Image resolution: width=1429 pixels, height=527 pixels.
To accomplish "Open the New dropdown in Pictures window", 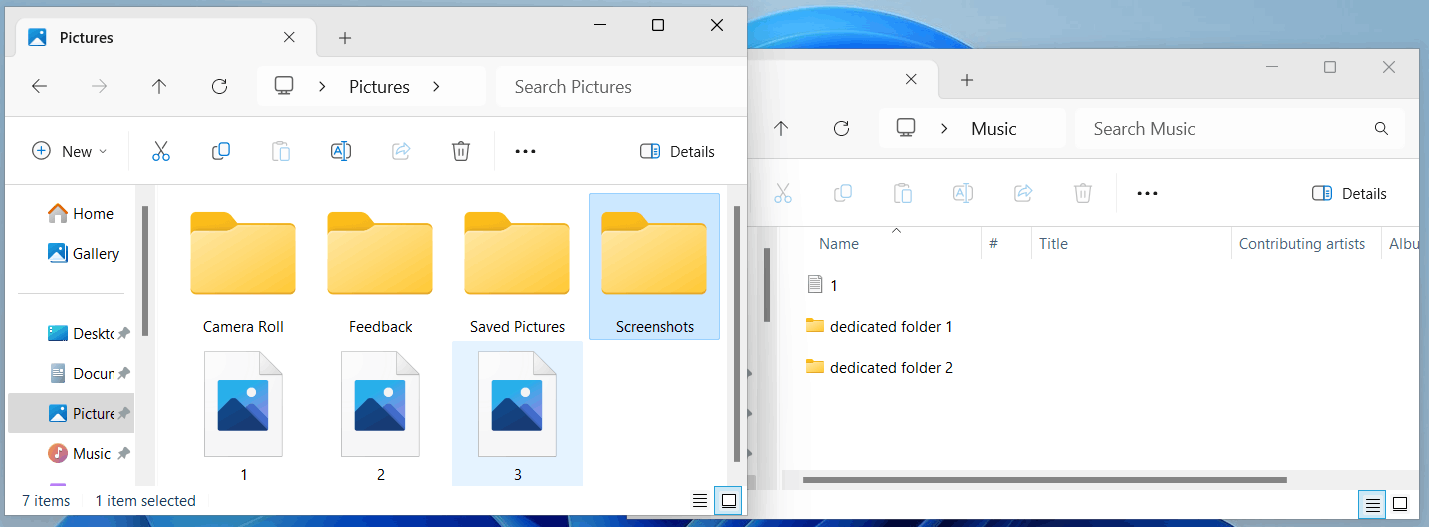I will point(70,152).
